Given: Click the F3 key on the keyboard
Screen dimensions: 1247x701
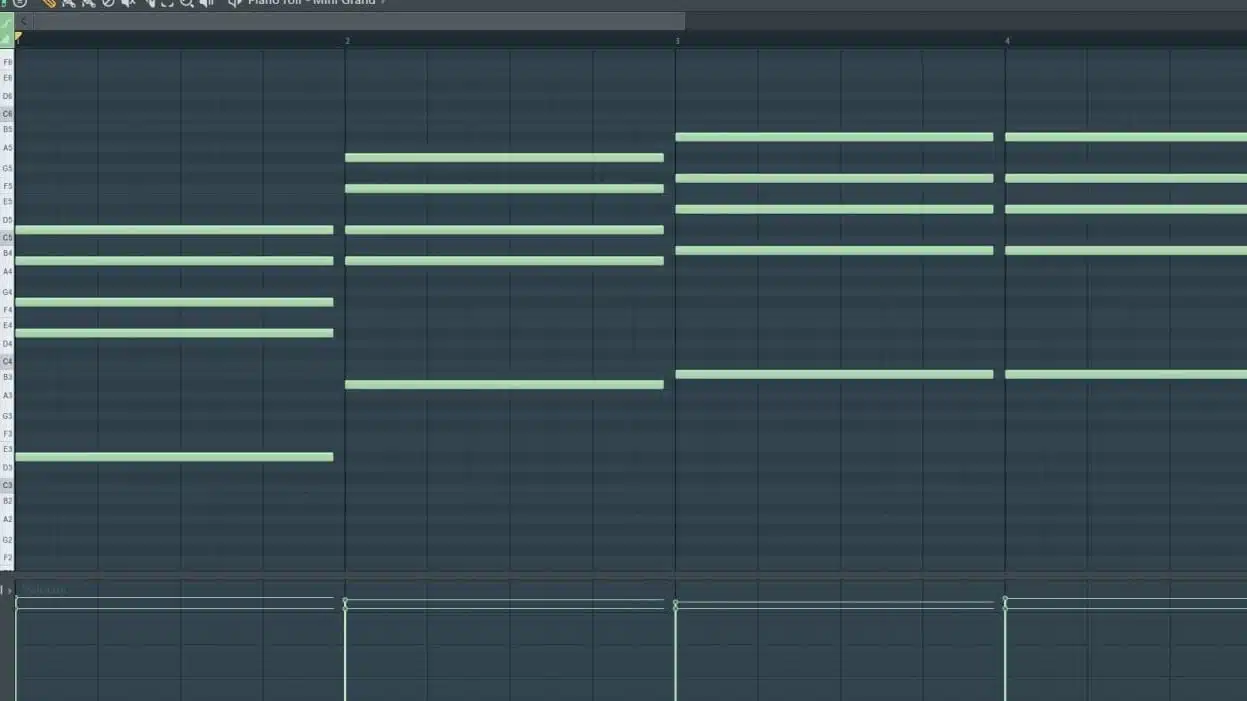Looking at the screenshot, I should pyautogui.click(x=7, y=434).
